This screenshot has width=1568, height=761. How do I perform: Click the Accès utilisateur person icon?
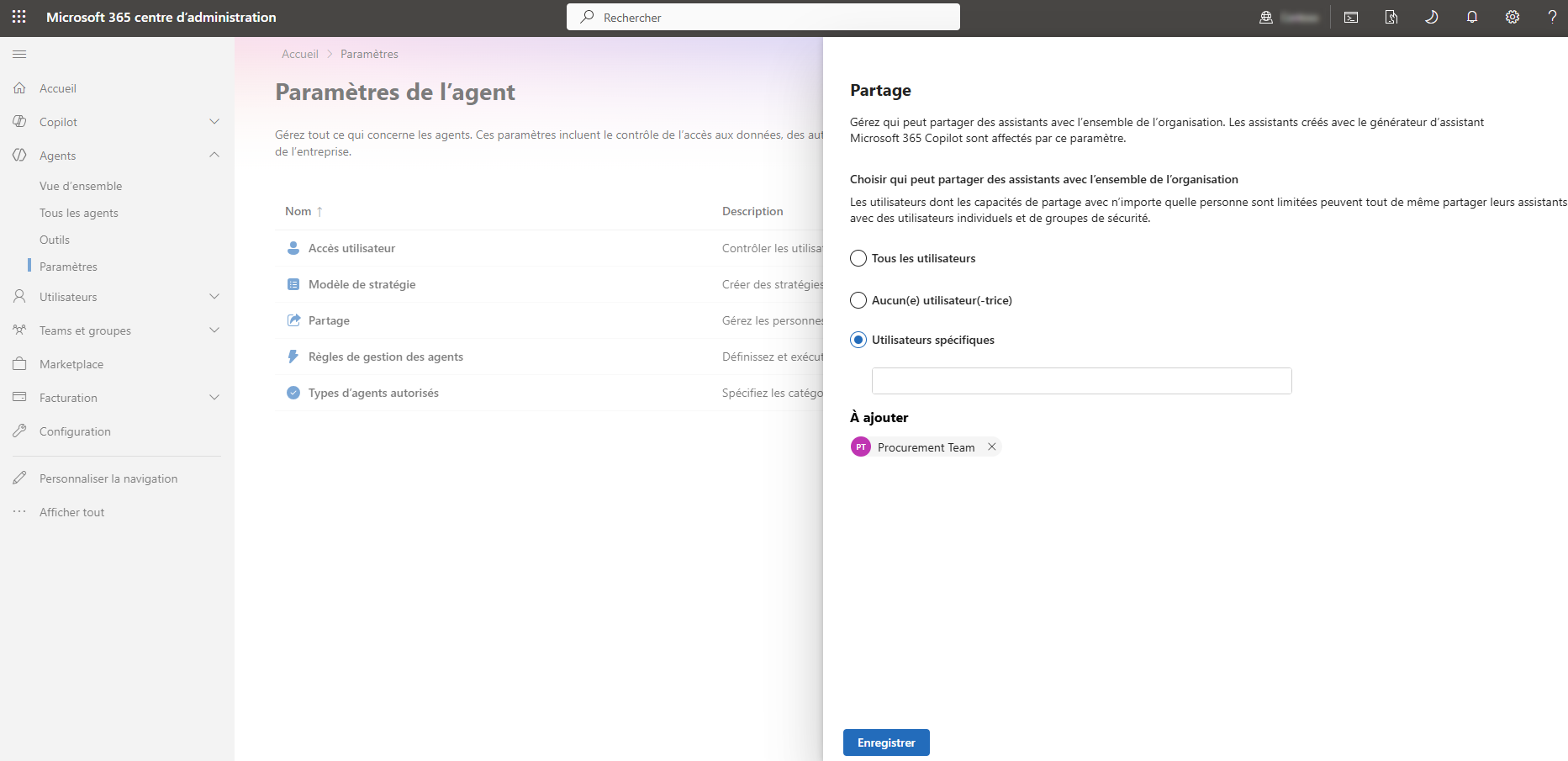click(x=293, y=248)
